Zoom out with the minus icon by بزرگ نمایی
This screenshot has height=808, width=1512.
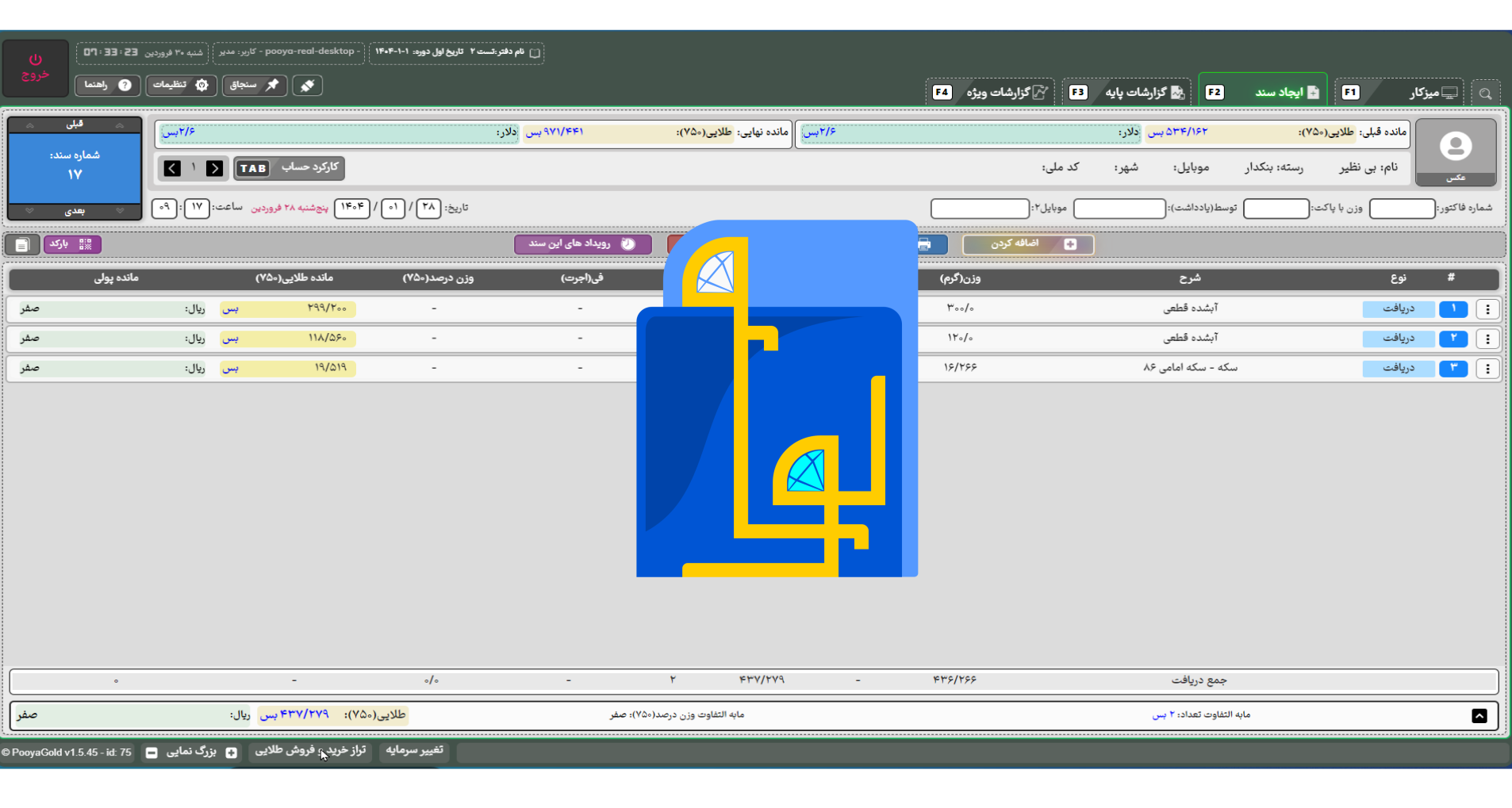click(x=152, y=752)
